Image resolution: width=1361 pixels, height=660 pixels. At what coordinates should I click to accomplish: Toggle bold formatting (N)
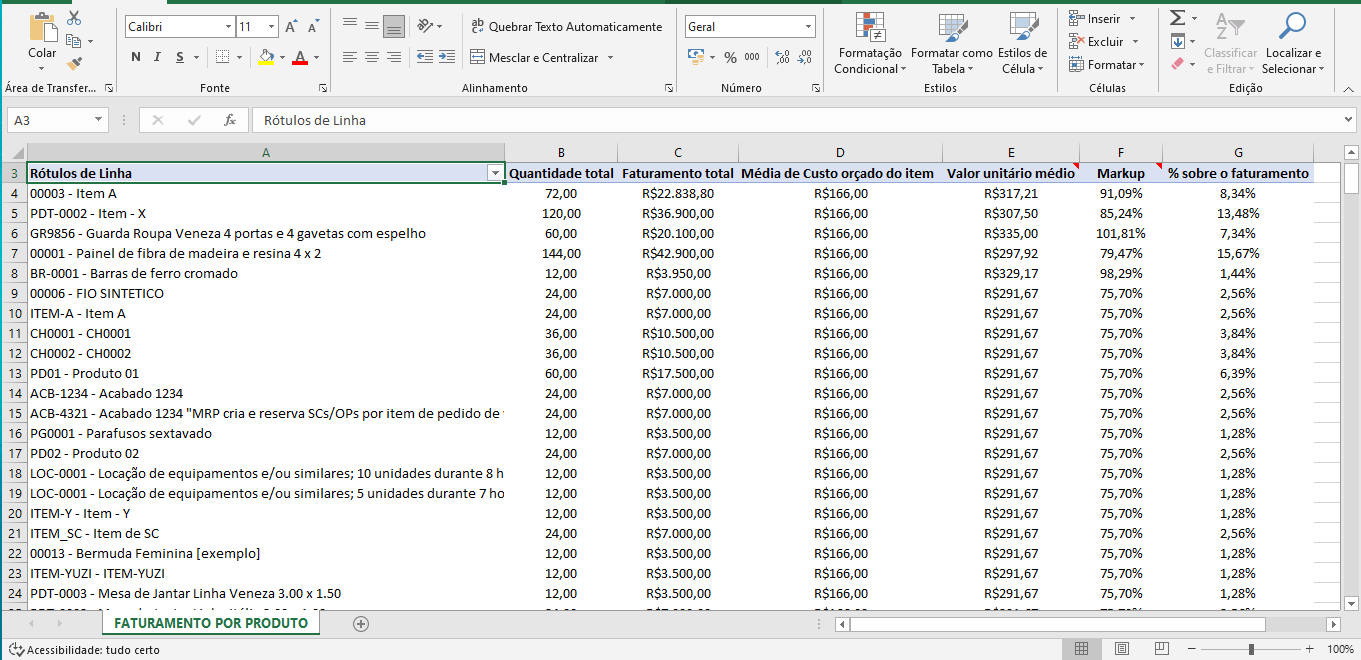136,57
